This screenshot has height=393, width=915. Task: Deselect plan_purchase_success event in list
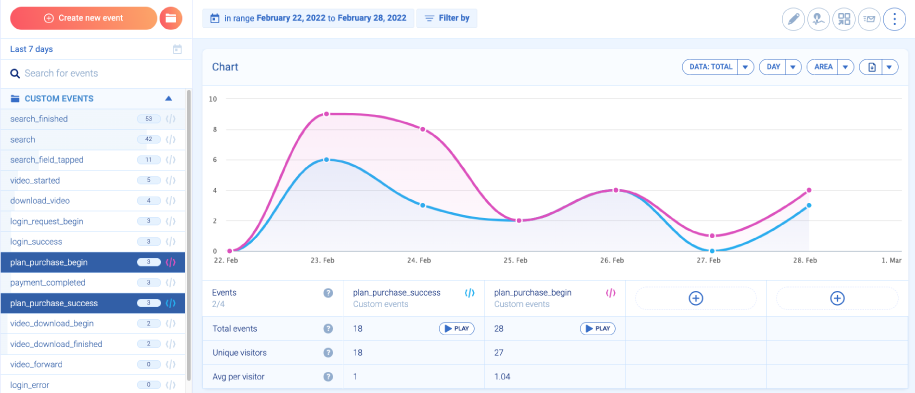(x=93, y=303)
